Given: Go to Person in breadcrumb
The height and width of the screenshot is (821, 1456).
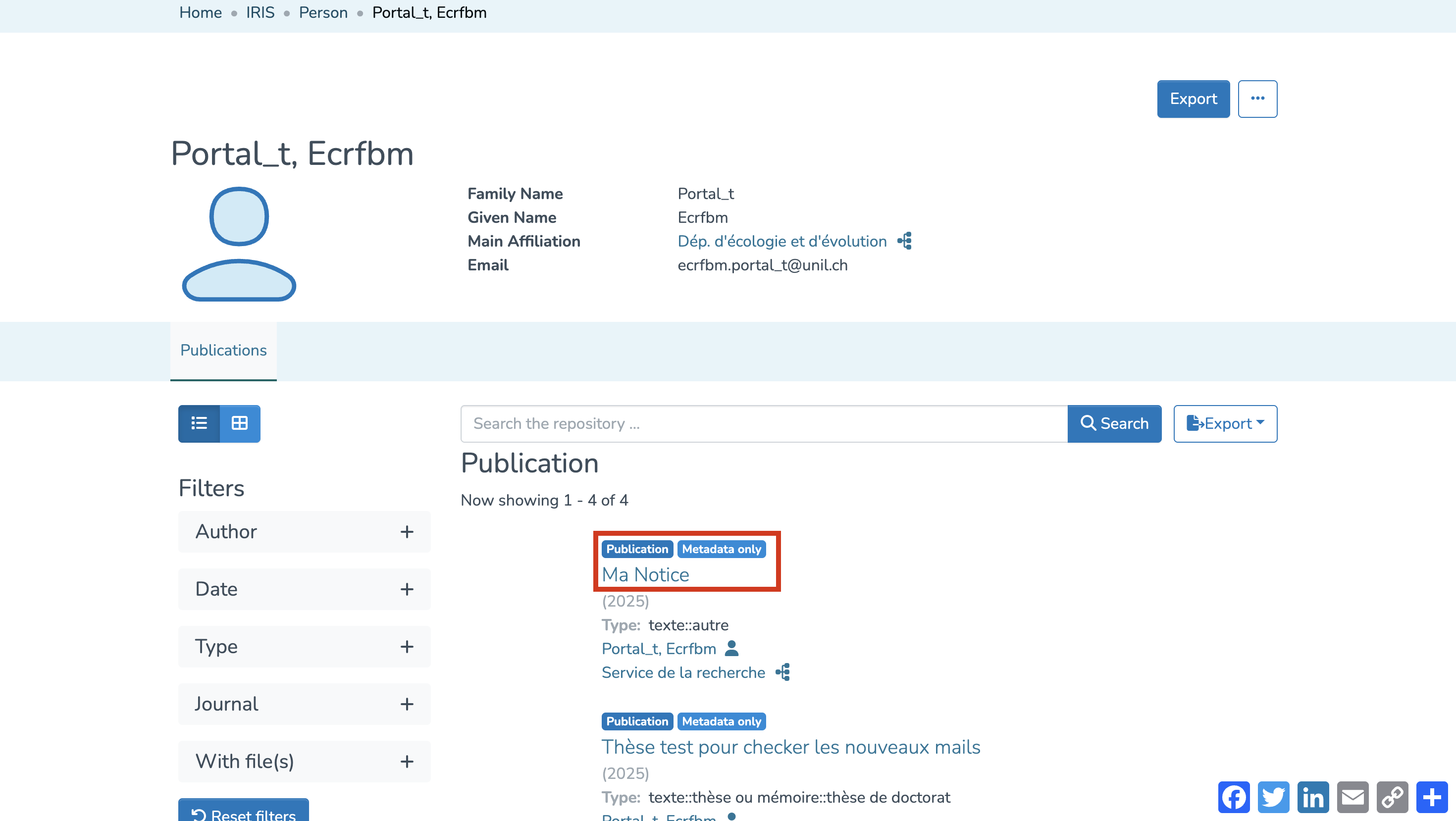Looking at the screenshot, I should coord(323,12).
